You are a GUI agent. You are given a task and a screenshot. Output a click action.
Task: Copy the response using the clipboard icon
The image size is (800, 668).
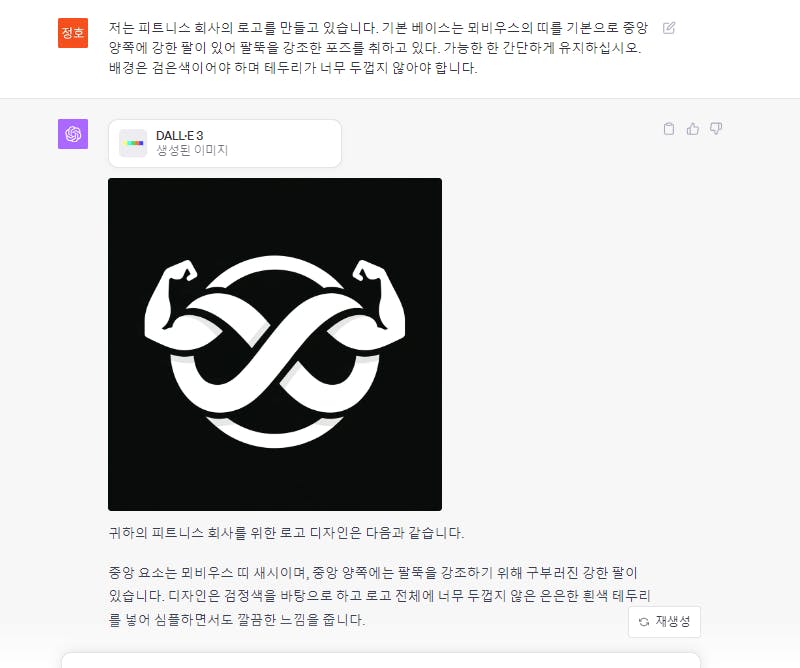pyautogui.click(x=668, y=129)
